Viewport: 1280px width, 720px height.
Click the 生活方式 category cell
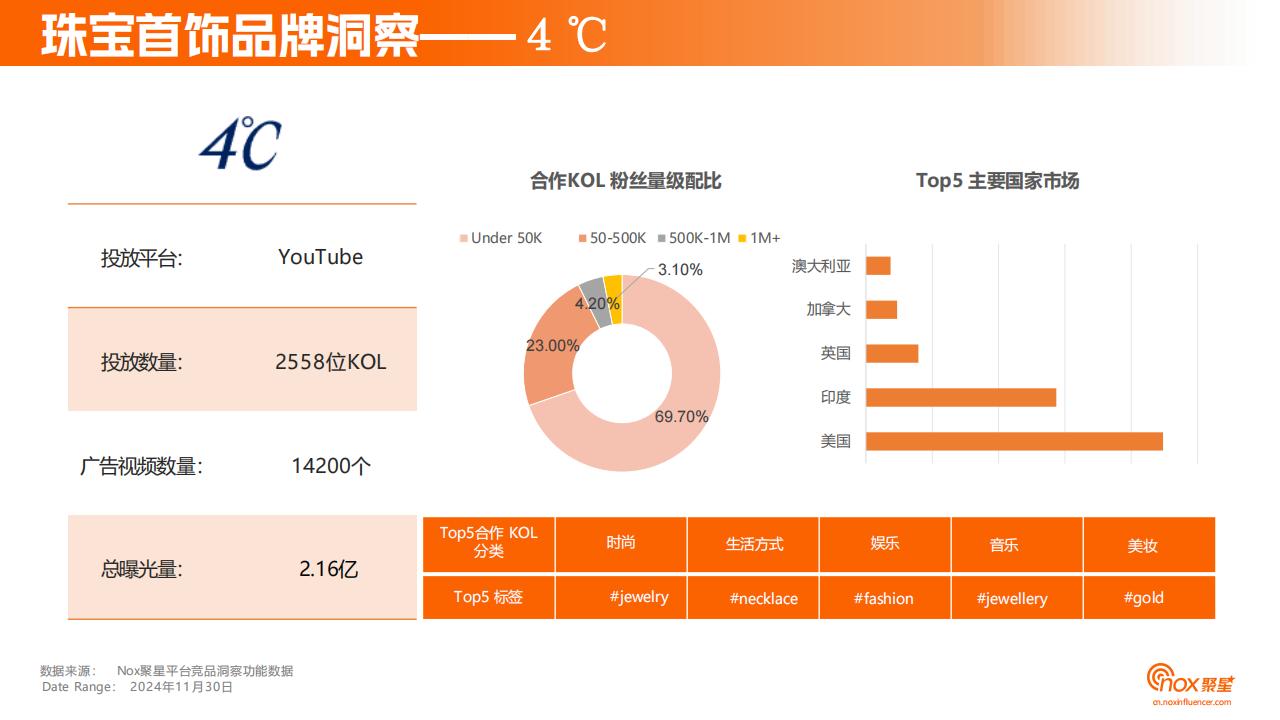pos(753,544)
